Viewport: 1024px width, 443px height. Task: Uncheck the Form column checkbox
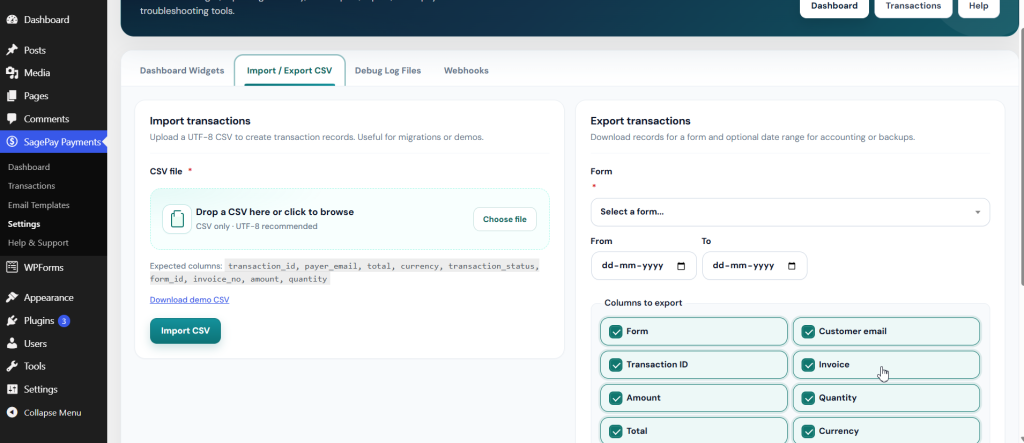tap(615, 331)
